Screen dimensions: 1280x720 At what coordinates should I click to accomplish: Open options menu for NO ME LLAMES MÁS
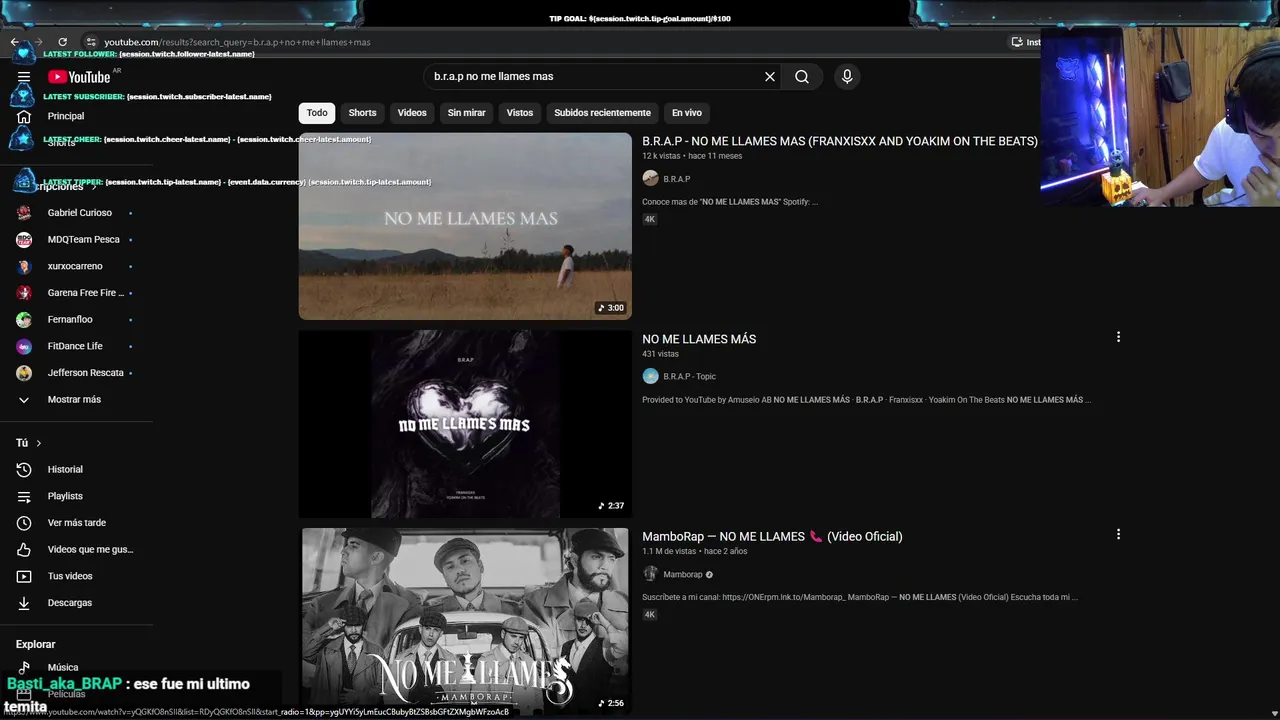pyautogui.click(x=1118, y=337)
